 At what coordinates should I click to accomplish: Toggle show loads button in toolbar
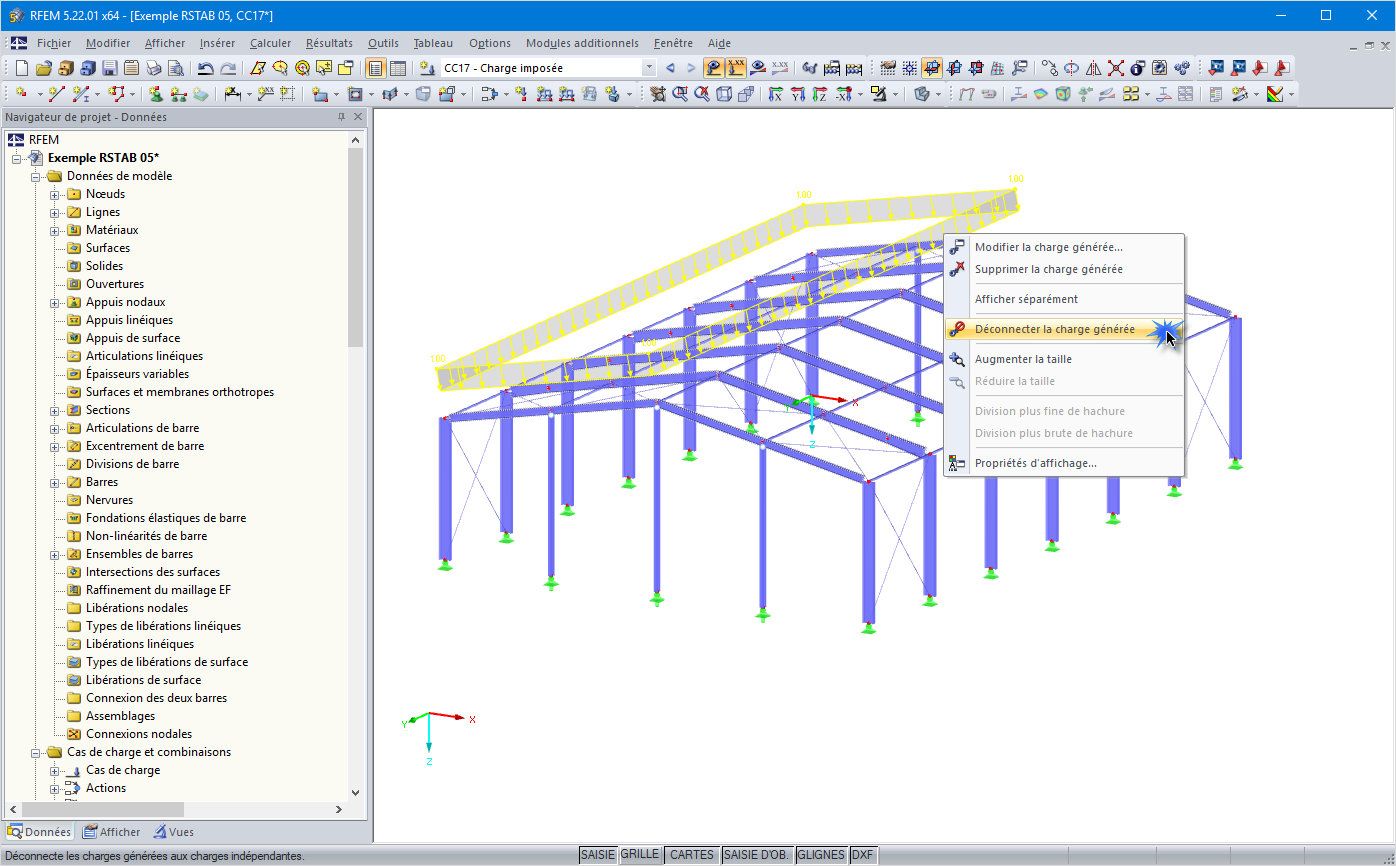point(714,68)
